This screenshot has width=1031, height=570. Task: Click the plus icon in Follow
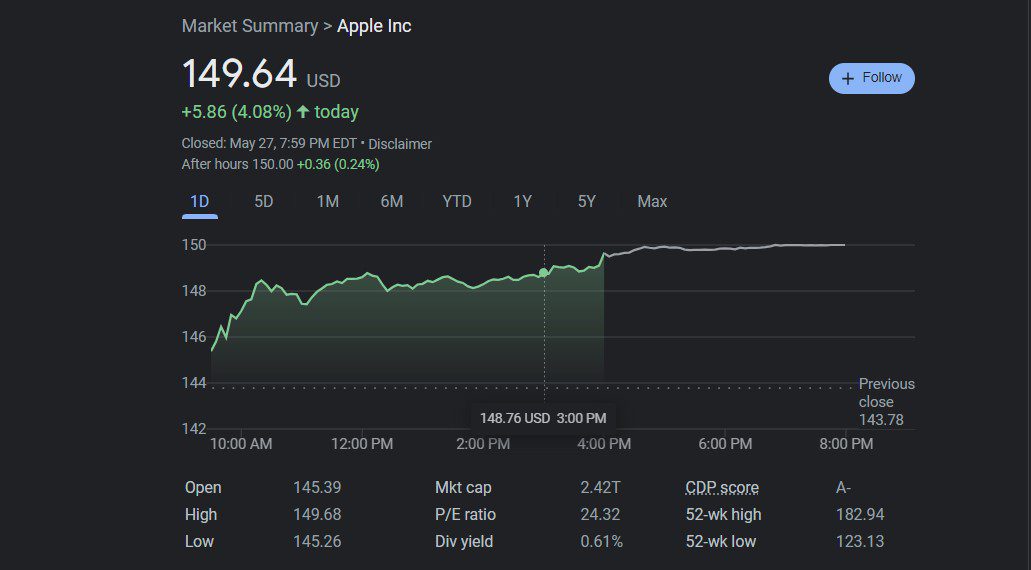pyautogui.click(x=848, y=78)
